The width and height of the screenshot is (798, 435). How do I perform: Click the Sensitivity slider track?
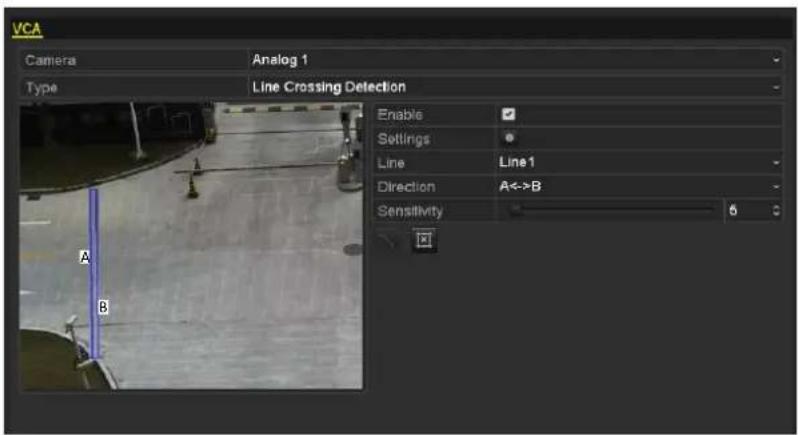[613, 210]
